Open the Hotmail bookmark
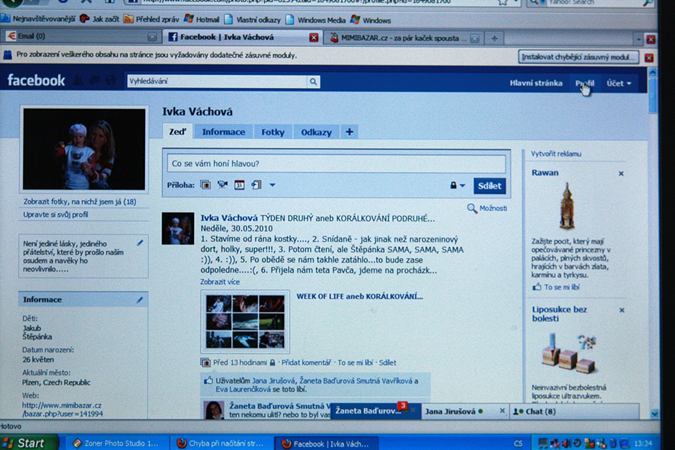 (x=201, y=19)
